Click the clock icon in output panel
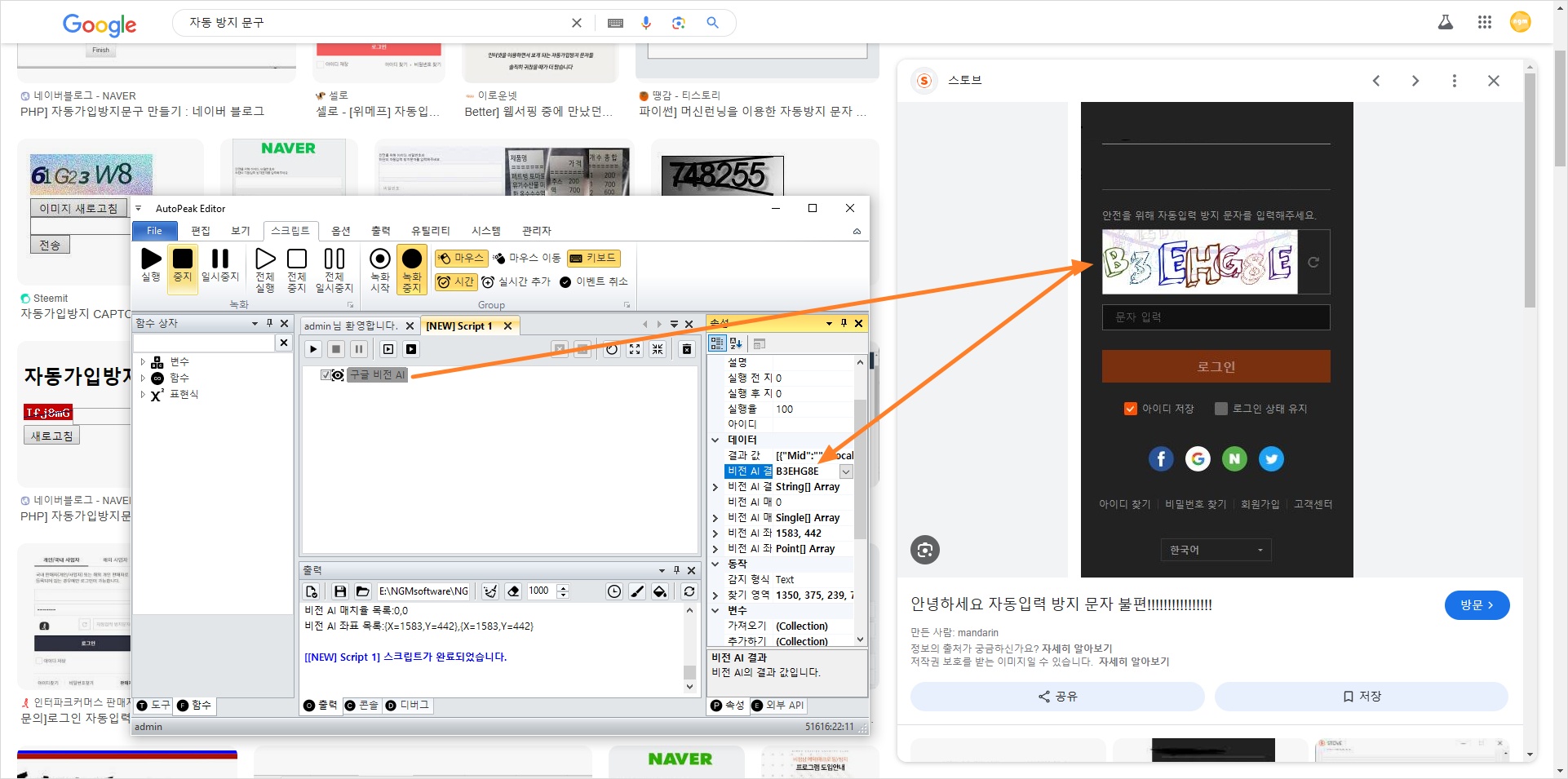1568x779 pixels. point(614,591)
